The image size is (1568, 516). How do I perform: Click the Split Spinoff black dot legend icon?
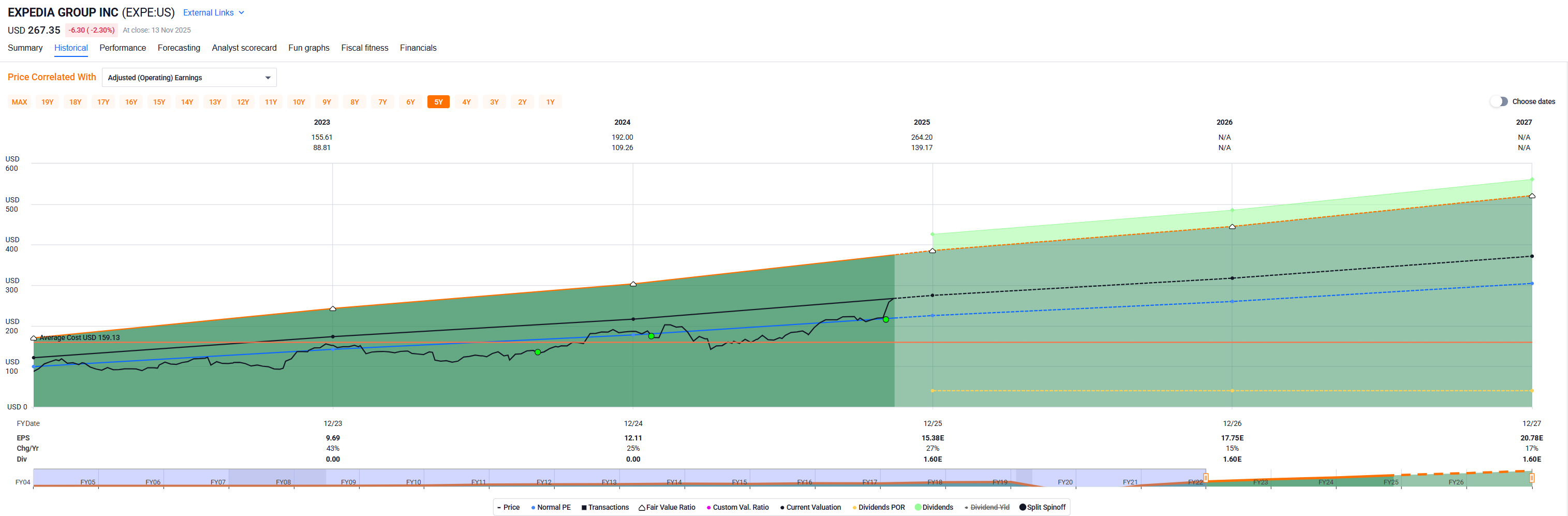1023,508
